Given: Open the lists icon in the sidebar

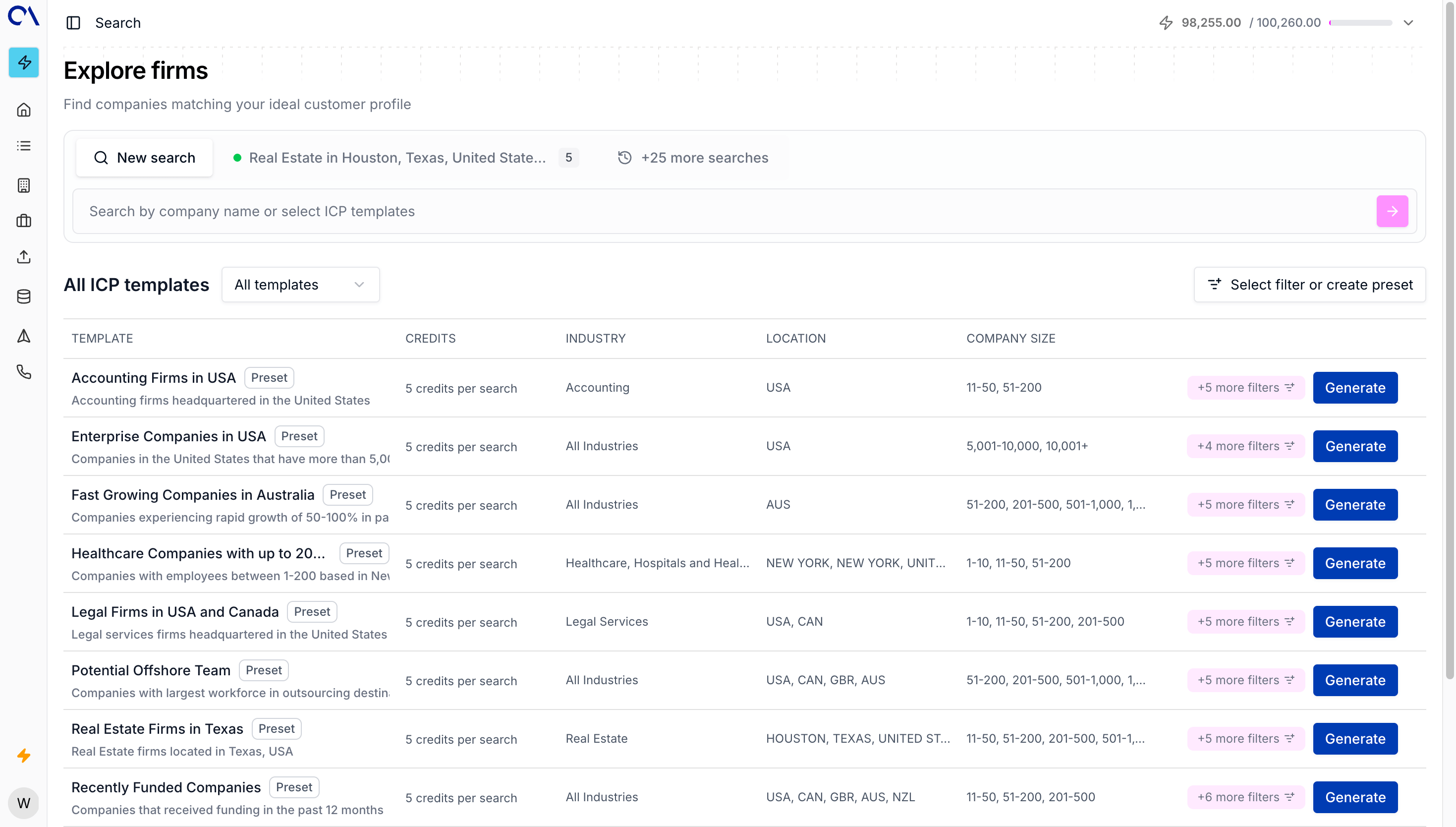Looking at the screenshot, I should [23, 145].
